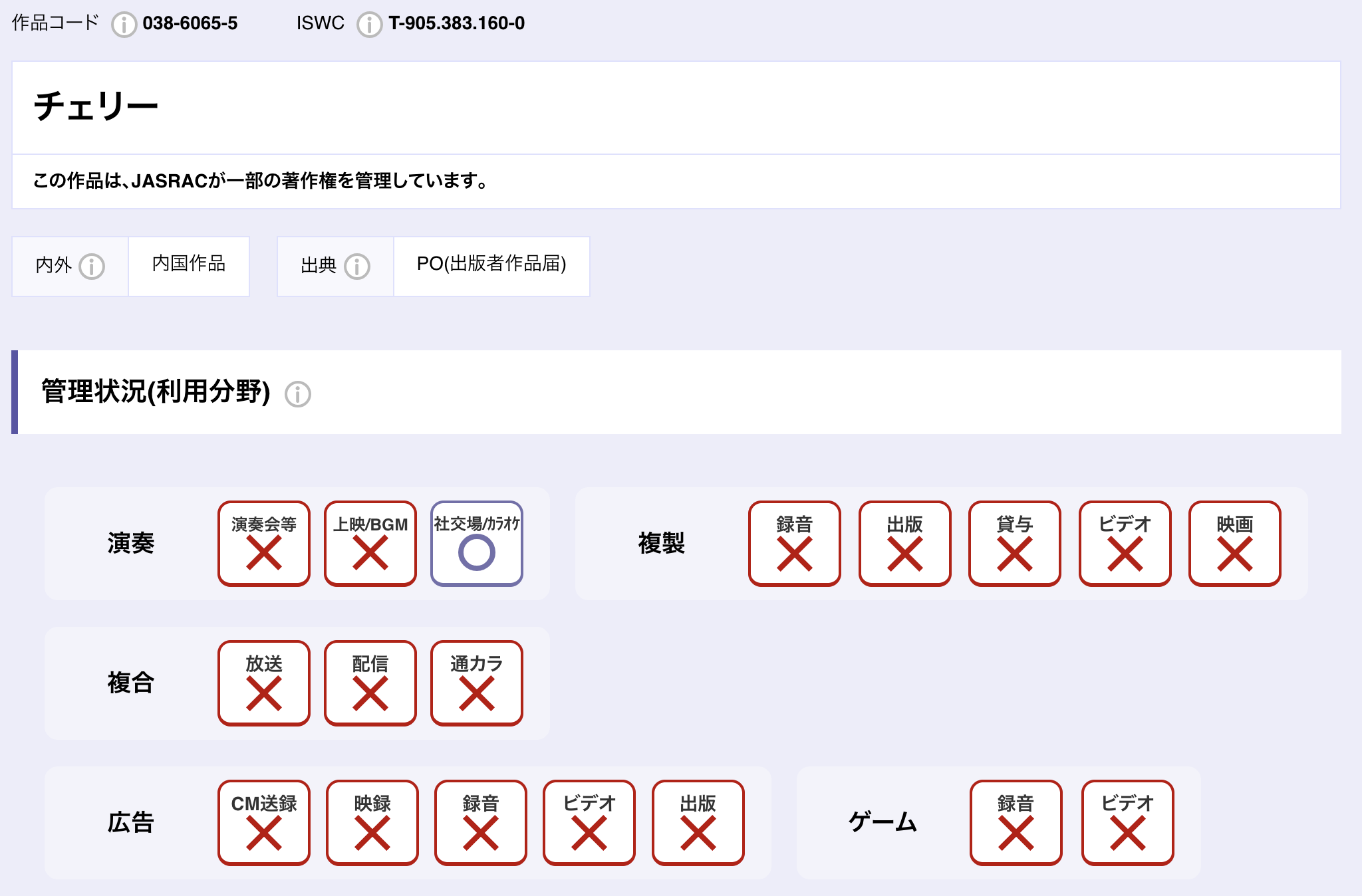Screen dimensions: 1362x896
Task: Open info icon next to 出典
Action: coord(357,267)
